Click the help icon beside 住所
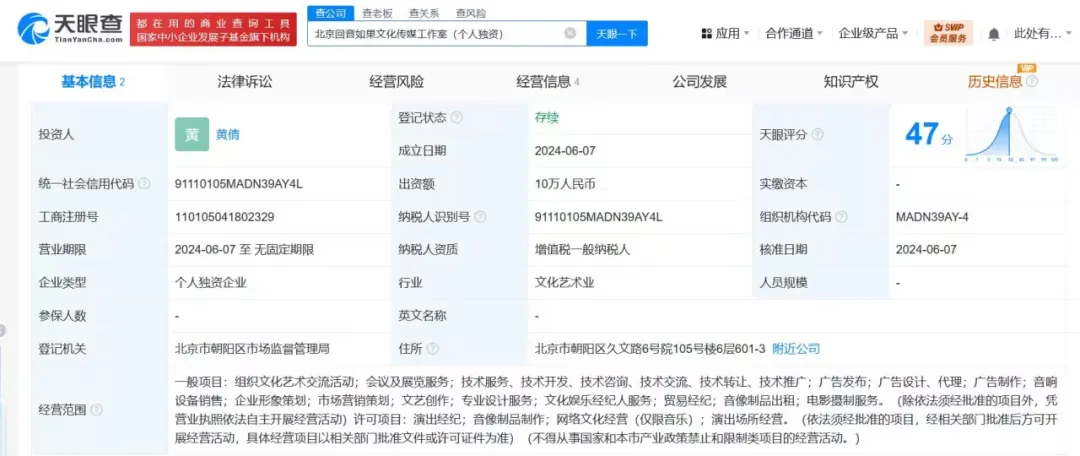This screenshot has height=456, width=1080. (433, 349)
